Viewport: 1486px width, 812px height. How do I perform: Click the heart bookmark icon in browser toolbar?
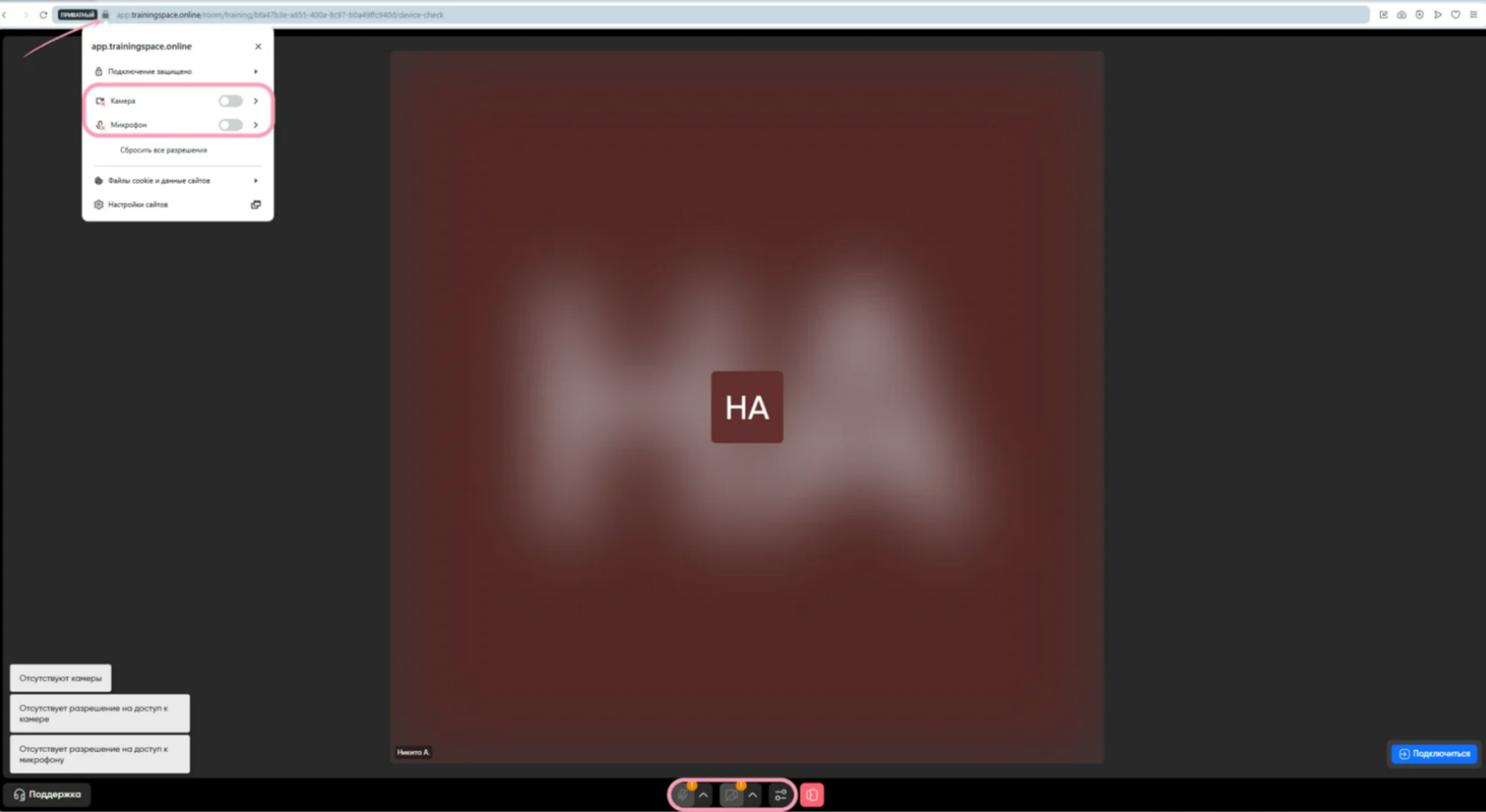point(1455,15)
